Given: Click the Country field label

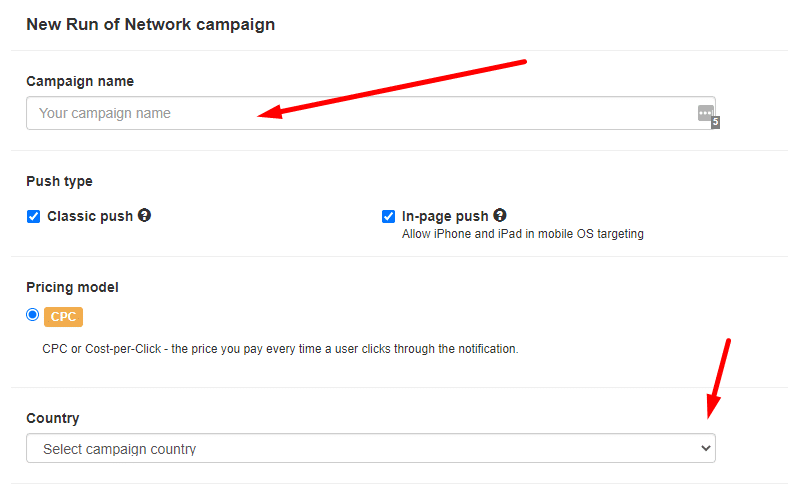Looking at the screenshot, I should tap(53, 418).
